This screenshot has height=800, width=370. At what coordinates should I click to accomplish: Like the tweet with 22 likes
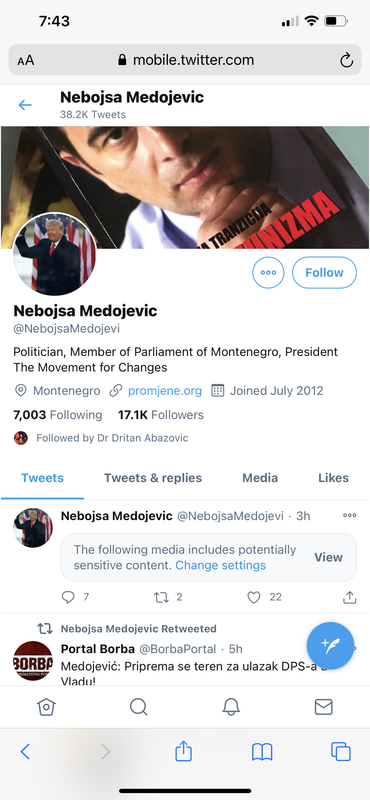[254, 597]
